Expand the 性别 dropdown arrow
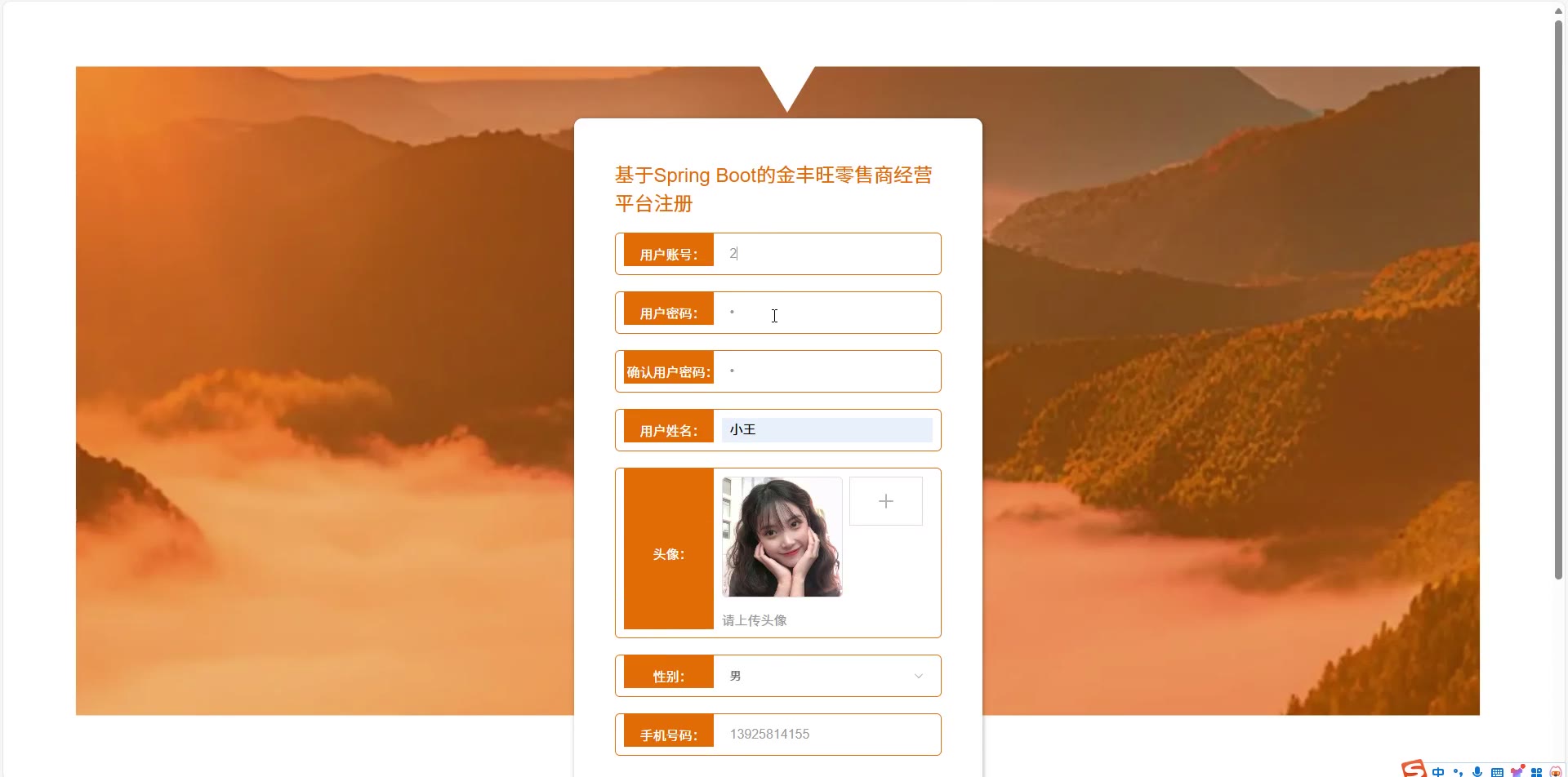Viewport: 1568px width, 777px height. (918, 676)
